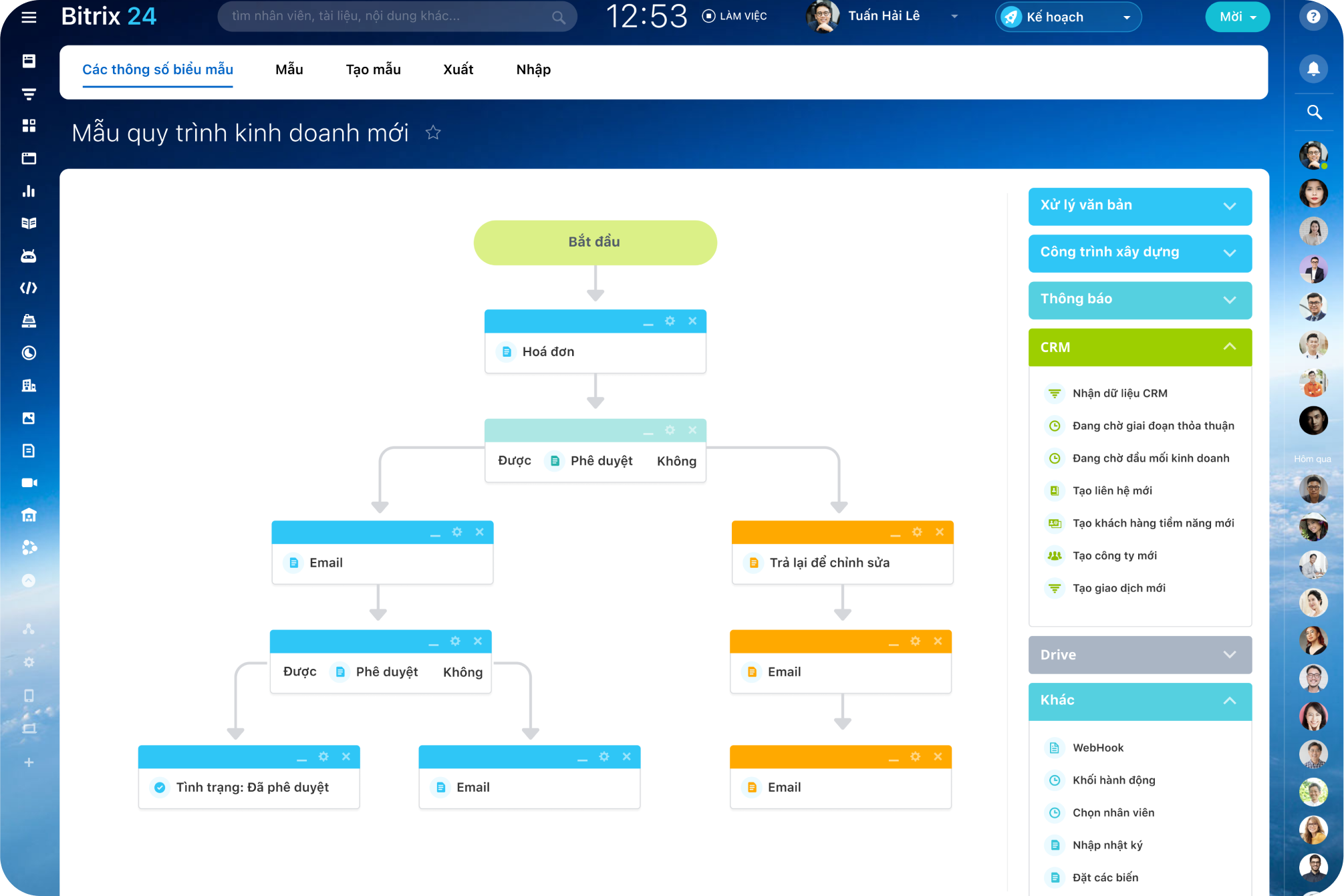The image size is (1344, 896).
Task: Select WebHook action in Khác panel
Action: 1097,748
